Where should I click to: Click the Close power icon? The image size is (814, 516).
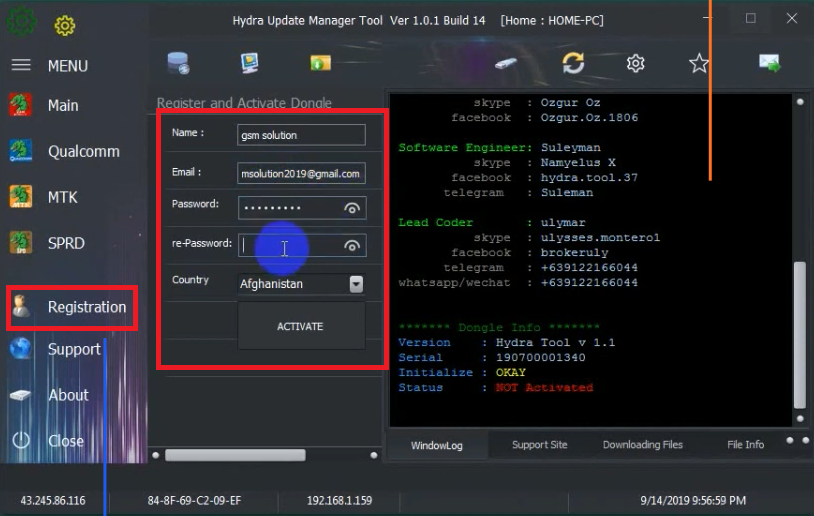[x=21, y=440]
